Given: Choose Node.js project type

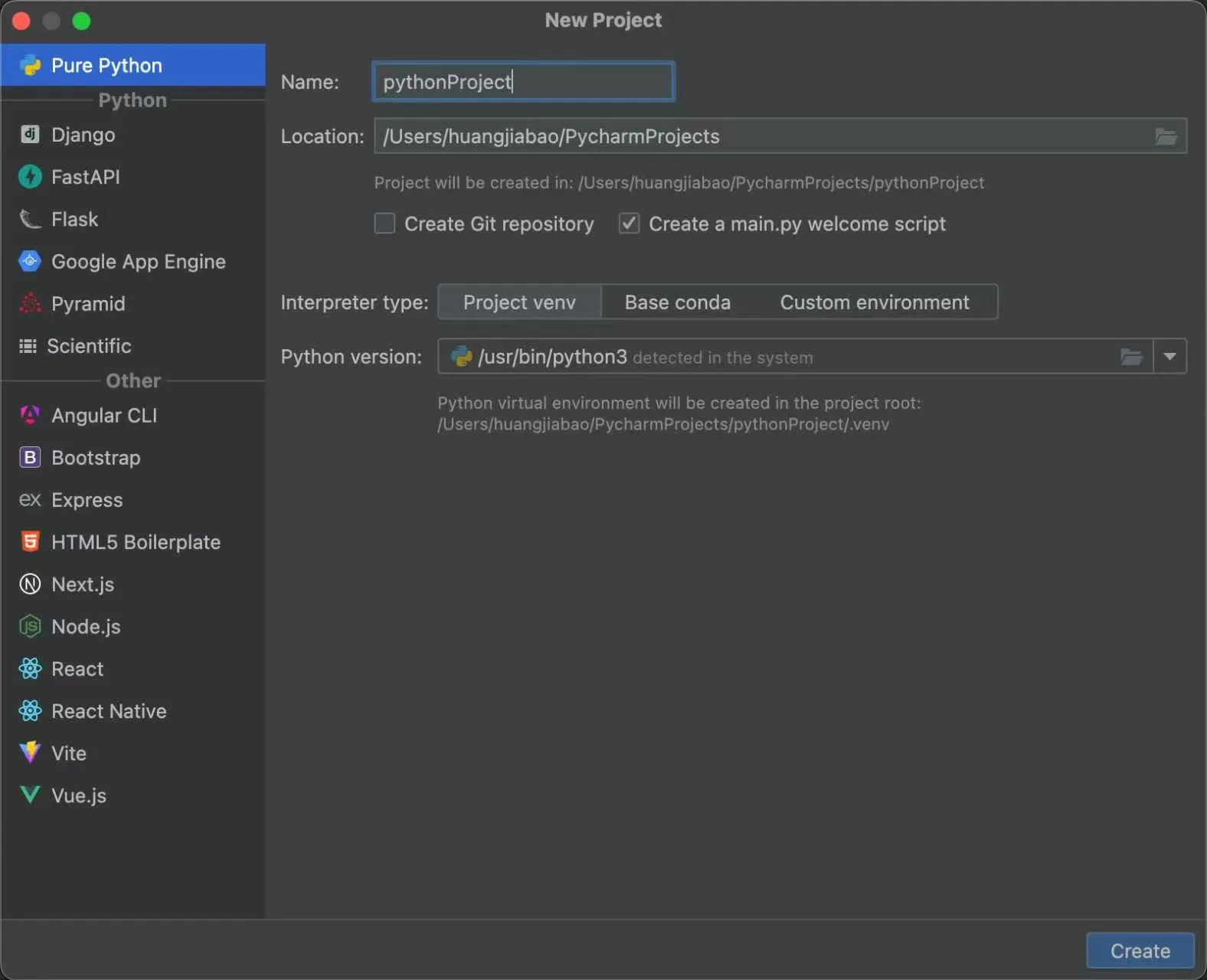Looking at the screenshot, I should click(x=133, y=626).
